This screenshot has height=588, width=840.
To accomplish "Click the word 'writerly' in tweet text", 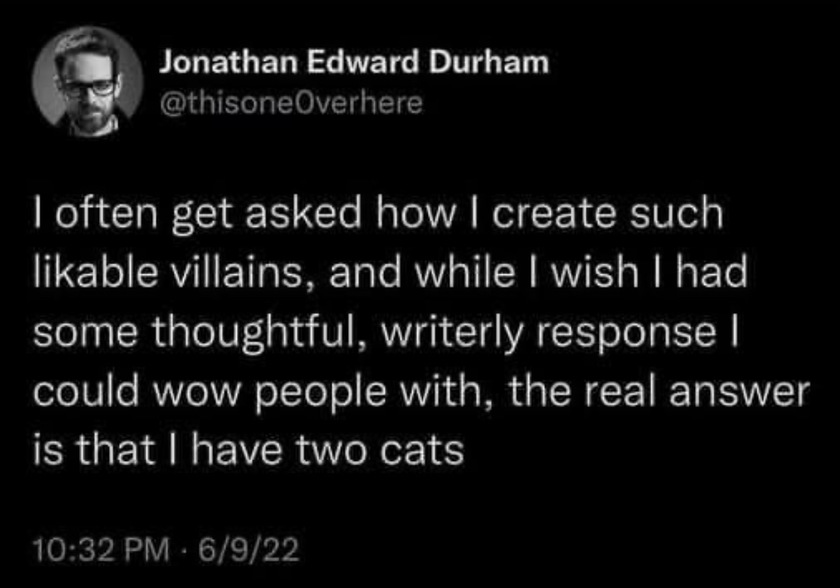I will (x=452, y=333).
